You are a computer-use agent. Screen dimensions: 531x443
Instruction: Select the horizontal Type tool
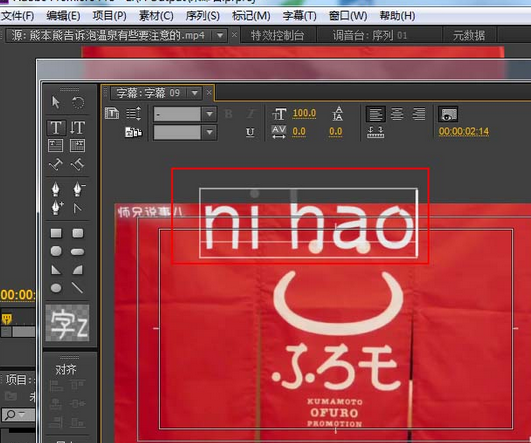point(56,128)
